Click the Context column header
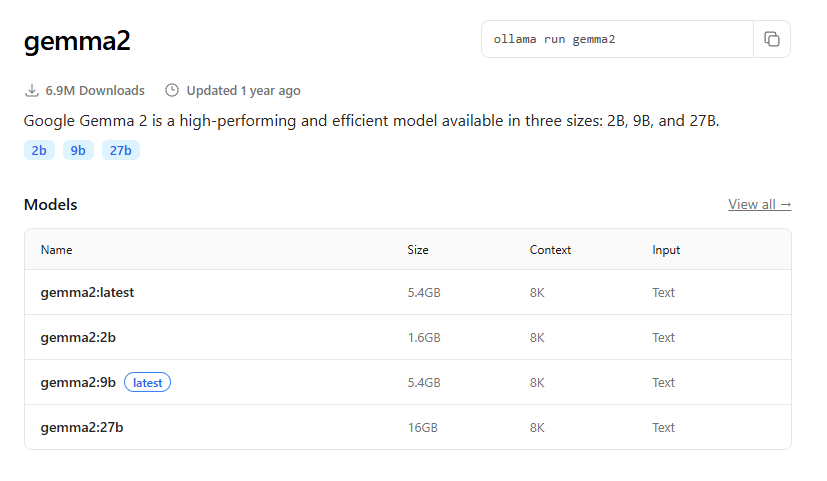Viewport: 827px width, 481px height. (x=550, y=250)
